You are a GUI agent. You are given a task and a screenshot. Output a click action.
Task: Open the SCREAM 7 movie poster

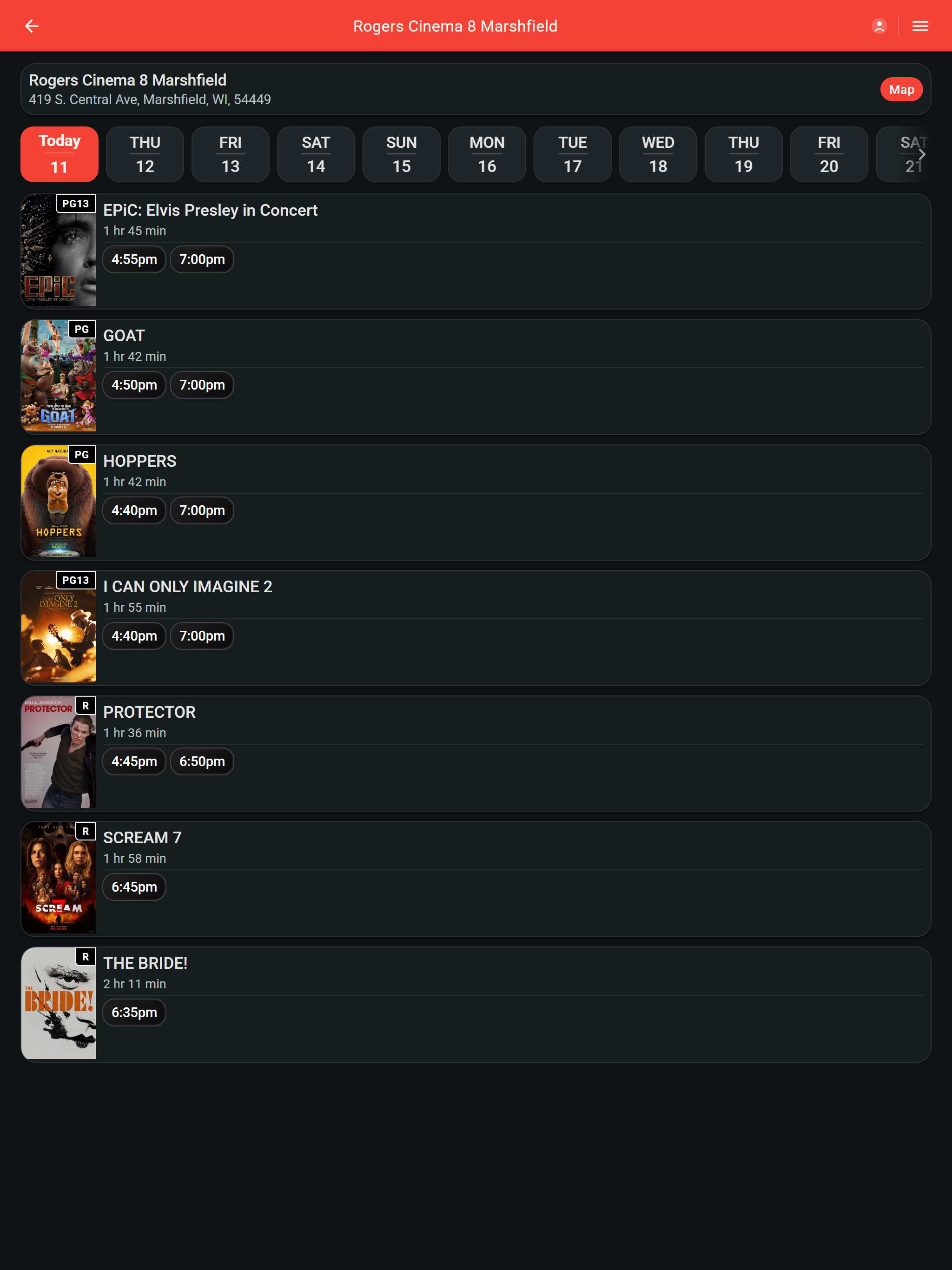coord(59,878)
